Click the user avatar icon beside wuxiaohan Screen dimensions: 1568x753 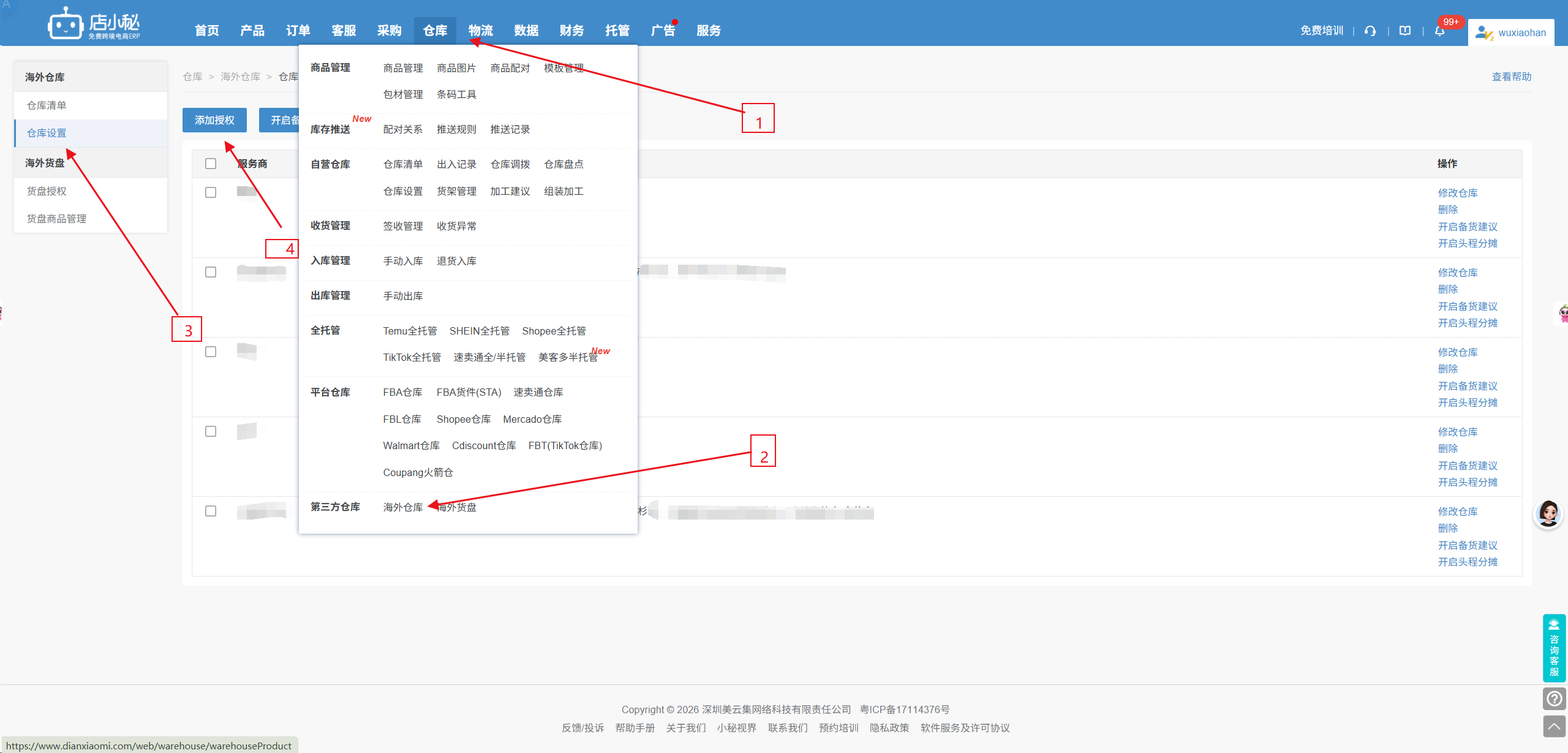(x=1483, y=32)
